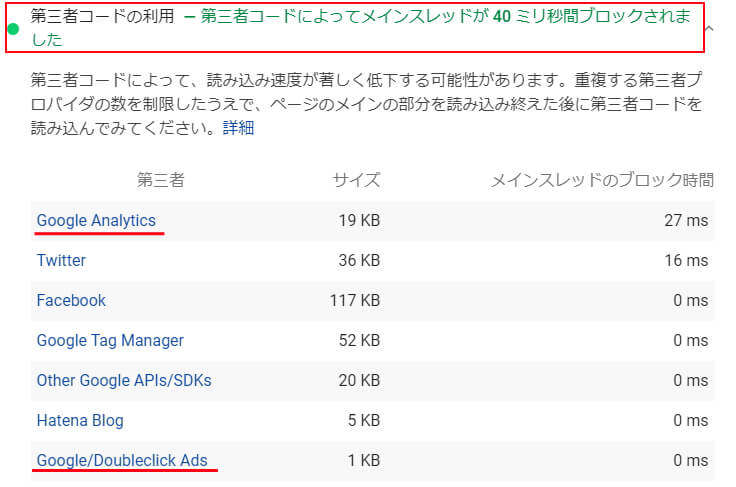Viewport: 736px width, 487px height.
Task: Click the 5 KB size cell
Action: coord(364,420)
